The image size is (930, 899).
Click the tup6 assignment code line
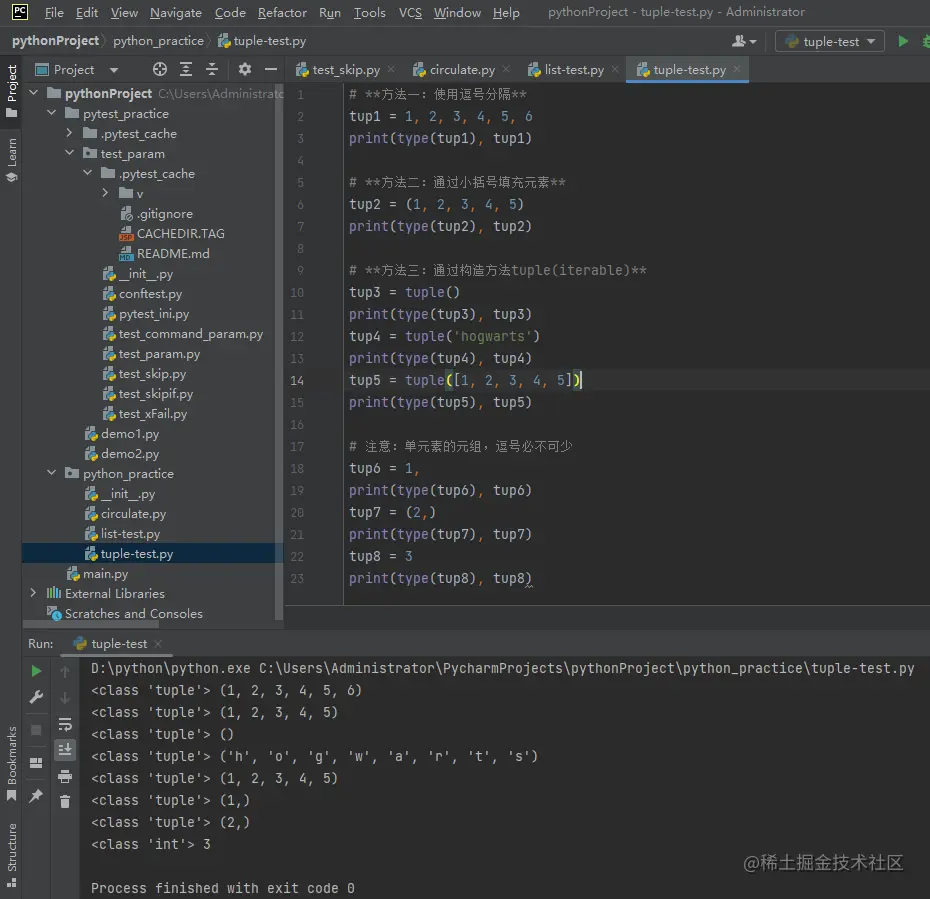[x=384, y=468]
